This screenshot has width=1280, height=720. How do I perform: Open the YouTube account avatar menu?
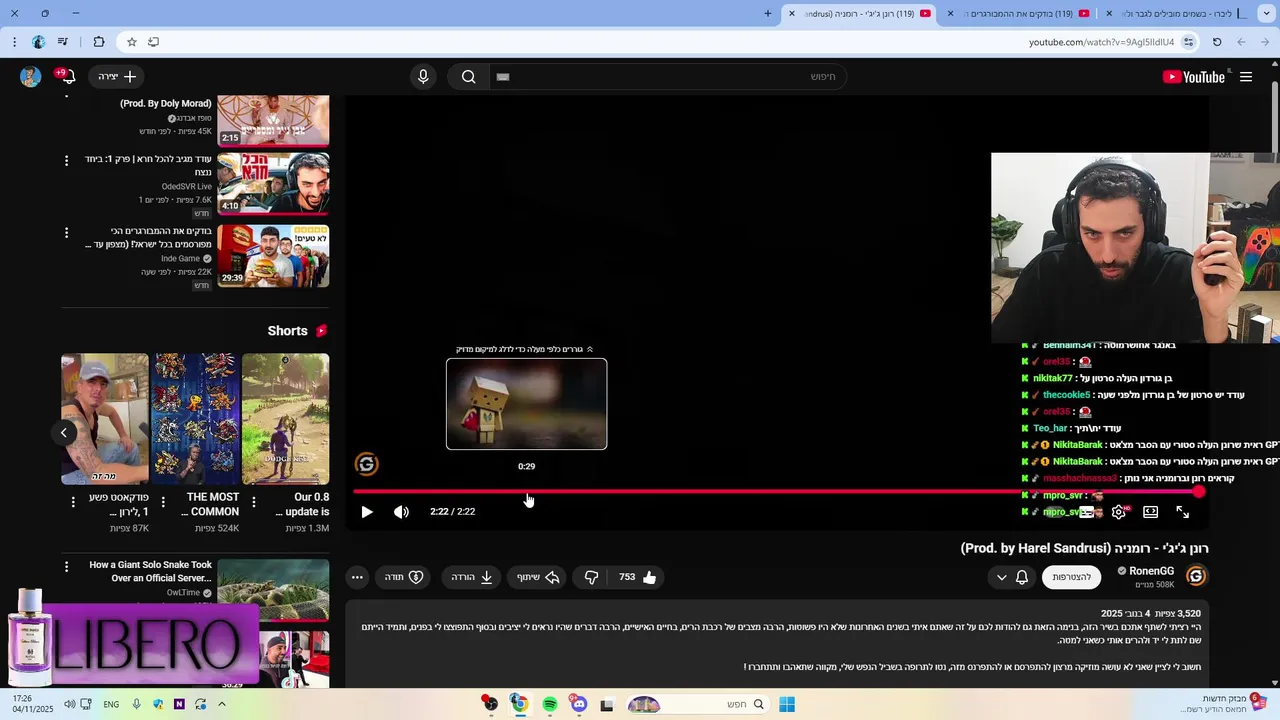(x=31, y=77)
